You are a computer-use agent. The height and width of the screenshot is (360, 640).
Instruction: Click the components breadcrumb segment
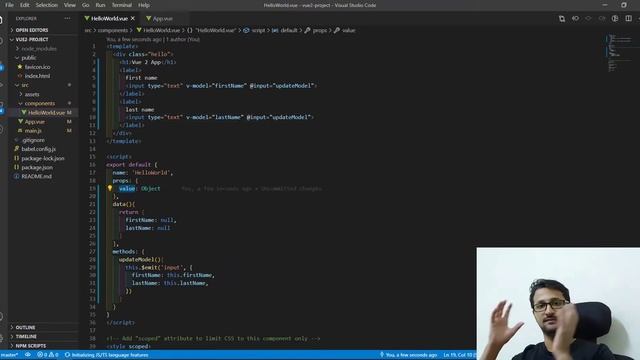(x=113, y=31)
